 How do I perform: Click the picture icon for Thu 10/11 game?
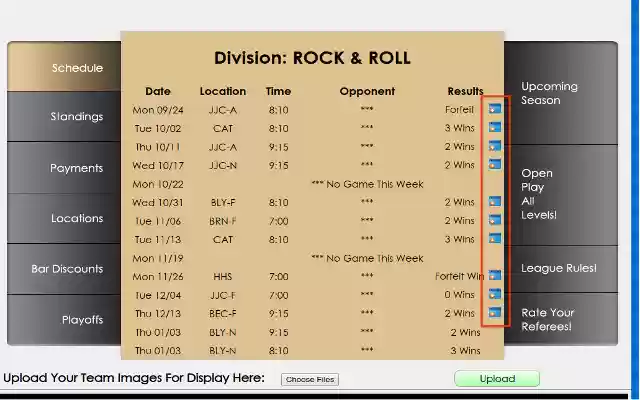pos(494,146)
